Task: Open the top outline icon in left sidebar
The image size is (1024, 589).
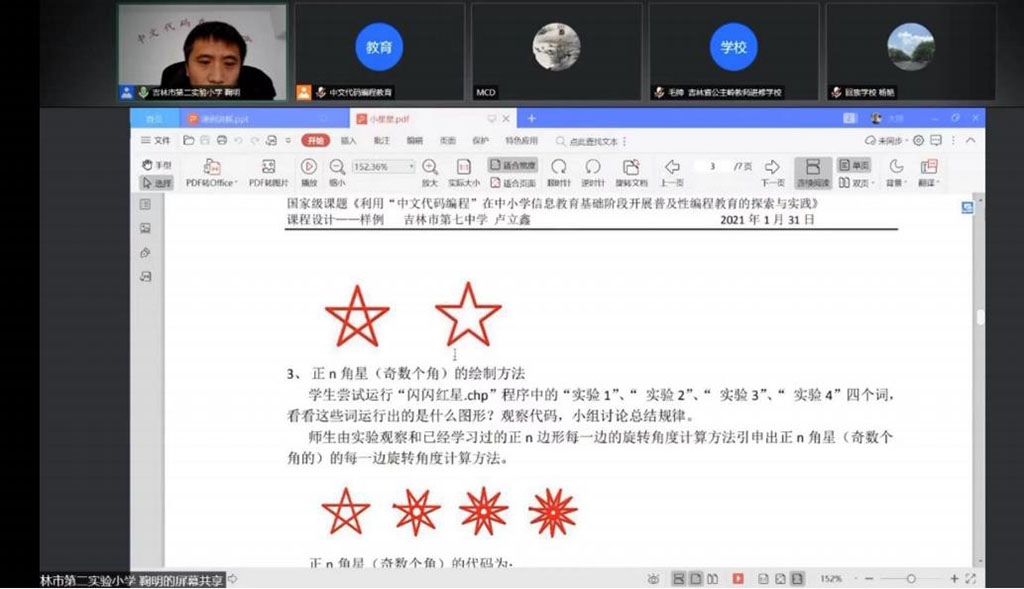Action: pyautogui.click(x=146, y=204)
